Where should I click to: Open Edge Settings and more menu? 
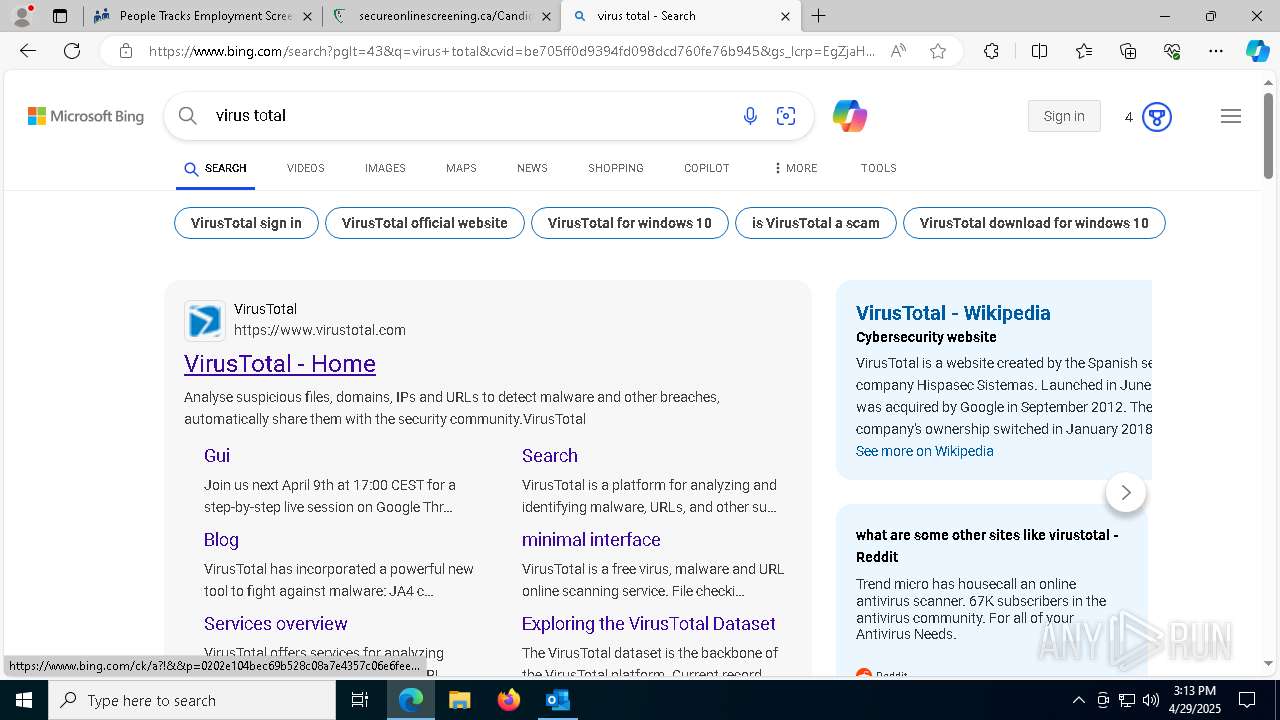point(1216,51)
